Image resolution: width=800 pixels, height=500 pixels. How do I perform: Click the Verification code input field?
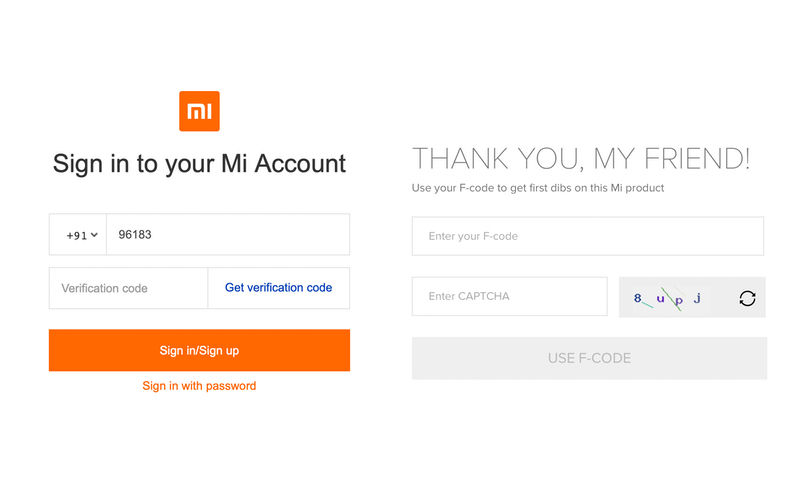pos(129,288)
